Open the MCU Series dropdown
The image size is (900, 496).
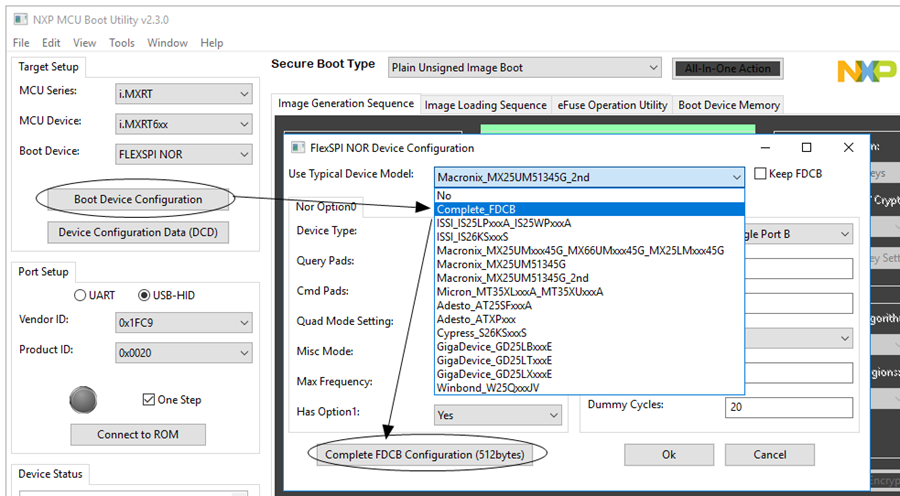[x=184, y=94]
